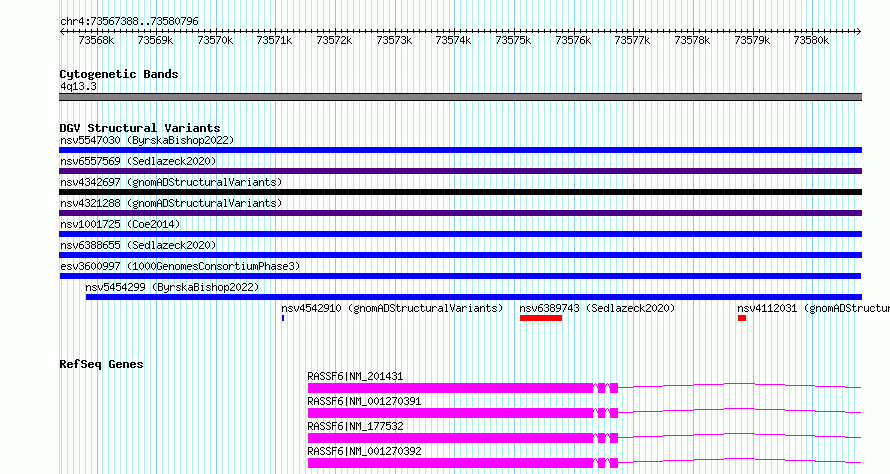Click the grey 4q13.3 cytogenetic band bar

click(x=460, y=97)
